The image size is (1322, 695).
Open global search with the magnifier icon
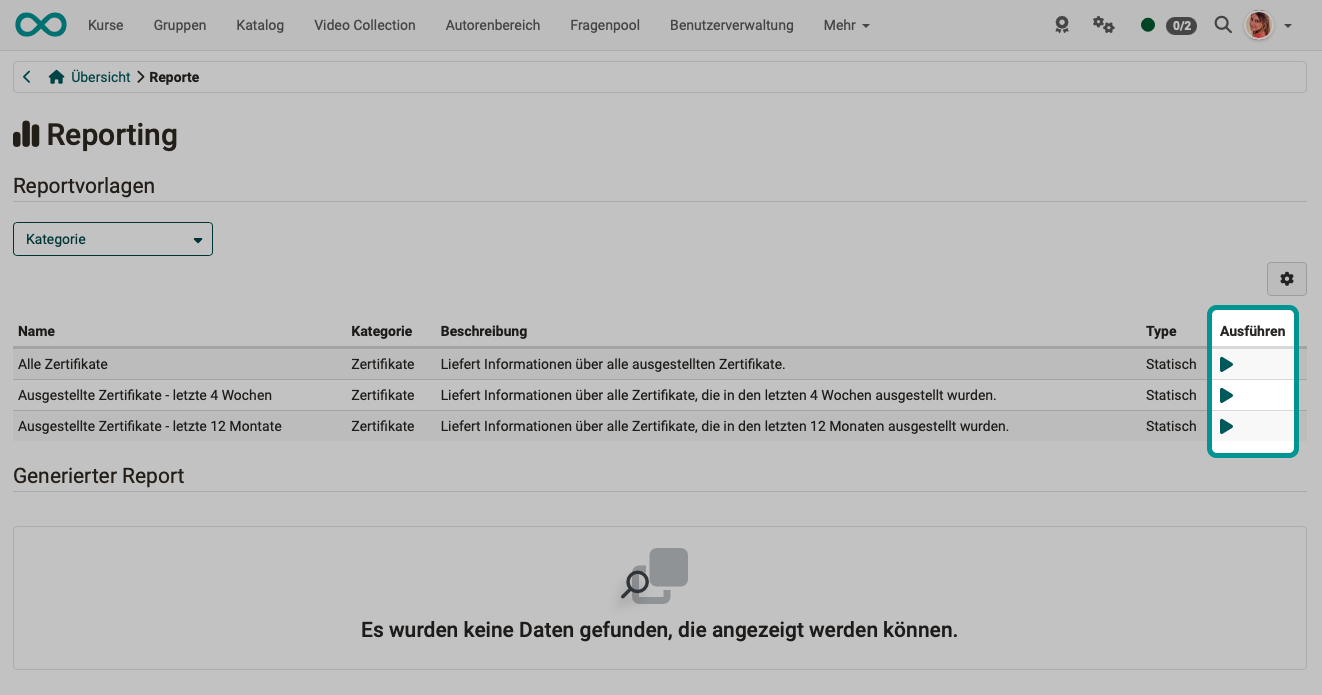tap(1222, 25)
